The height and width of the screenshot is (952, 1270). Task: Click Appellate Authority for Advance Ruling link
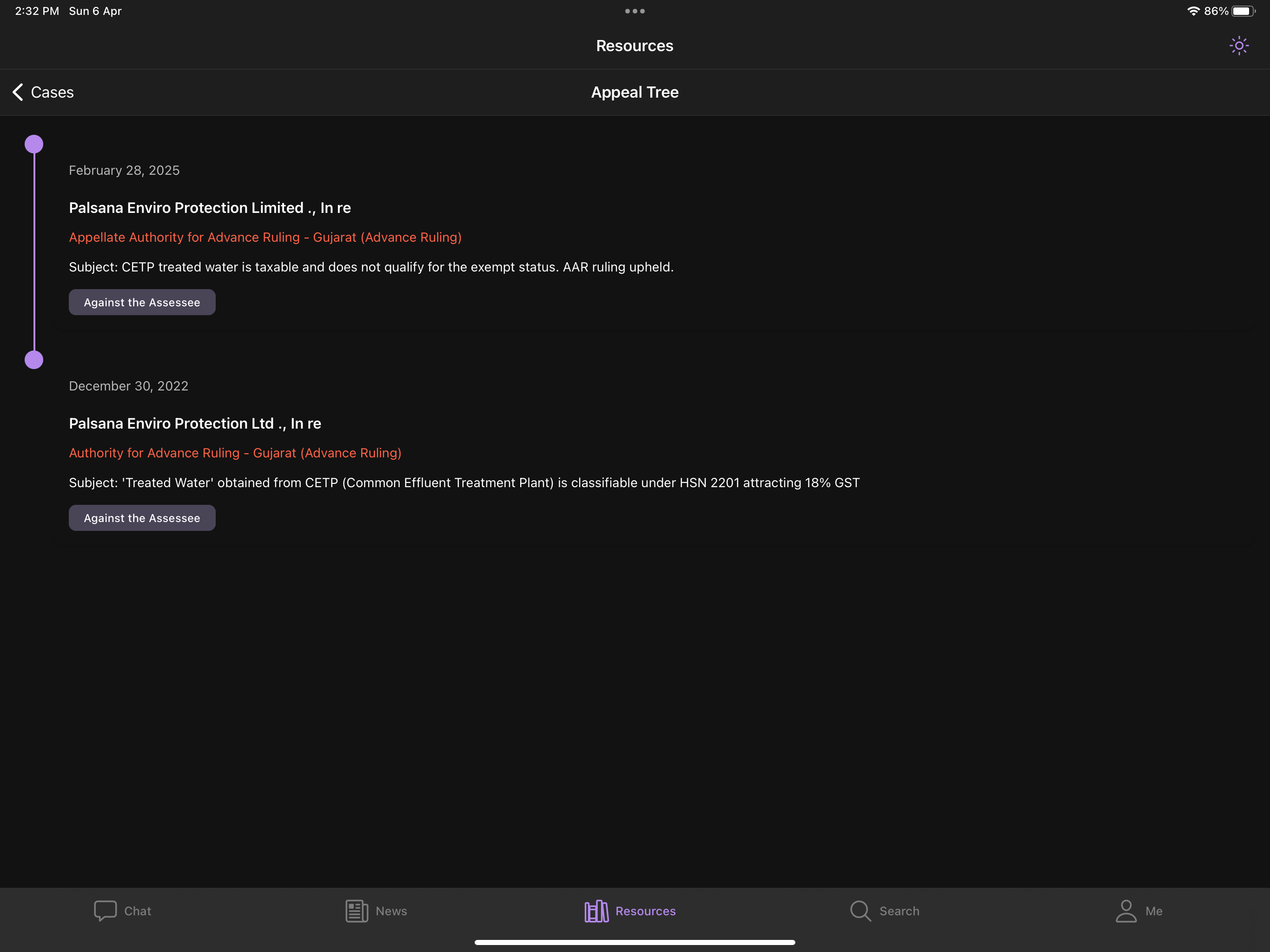265,237
